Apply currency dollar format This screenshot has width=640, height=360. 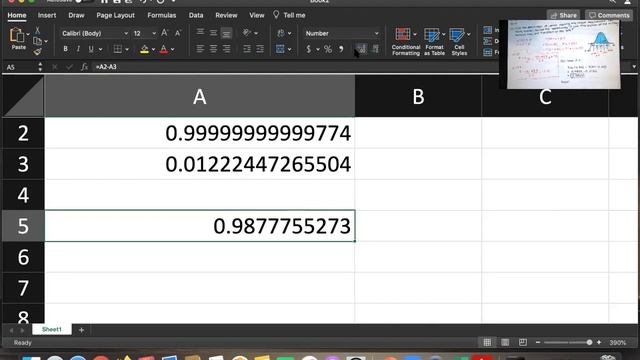(309, 49)
